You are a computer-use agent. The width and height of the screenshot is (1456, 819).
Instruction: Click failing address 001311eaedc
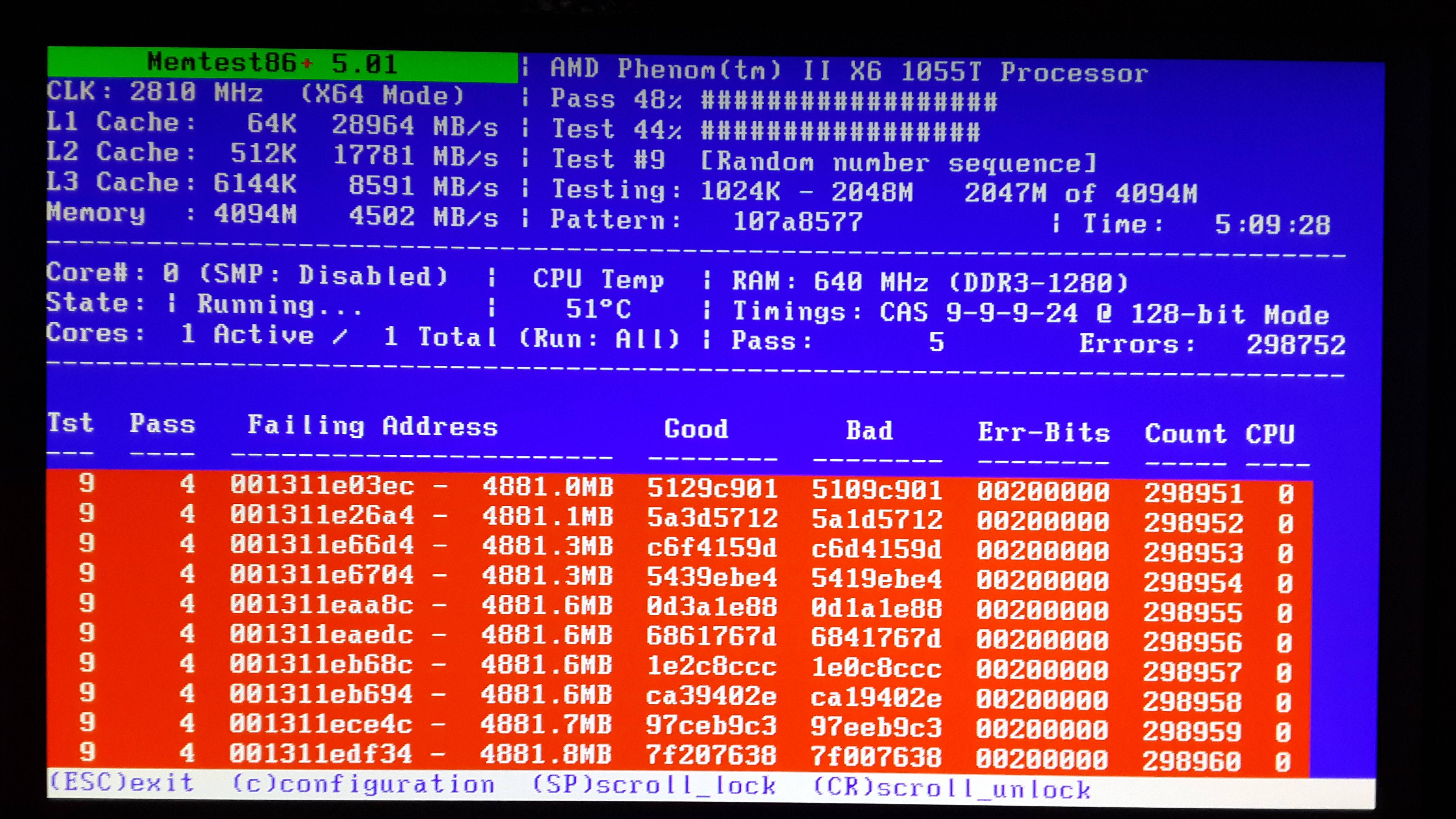321,634
